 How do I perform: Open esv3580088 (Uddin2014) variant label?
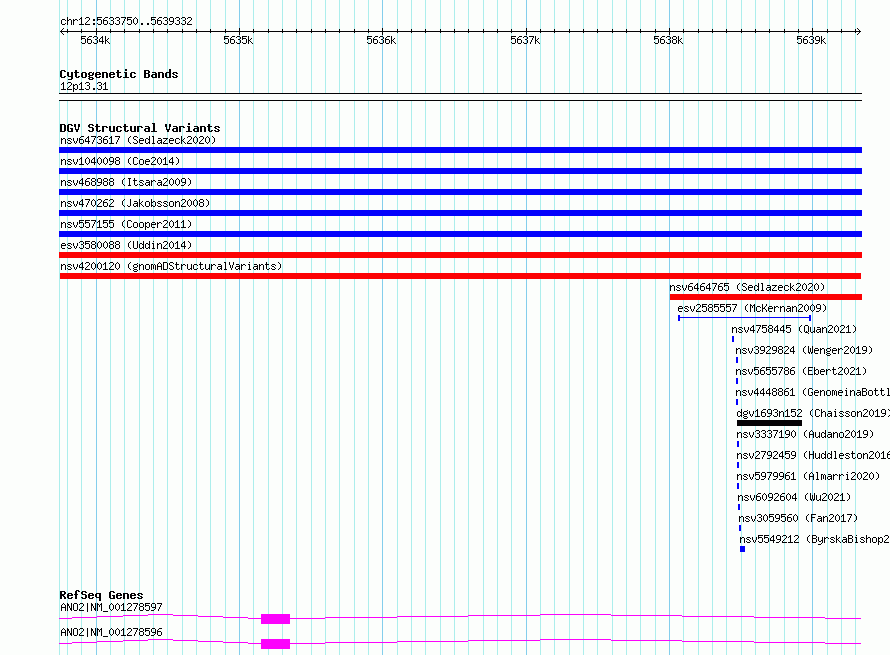click(126, 245)
